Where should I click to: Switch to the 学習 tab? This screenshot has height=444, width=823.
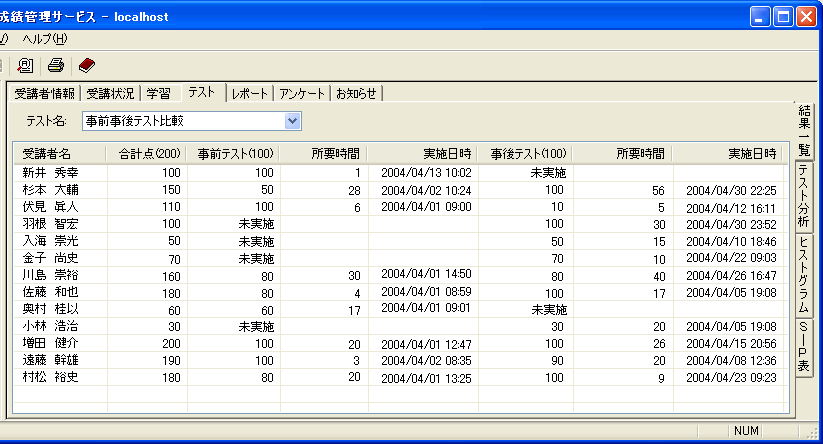tap(159, 93)
